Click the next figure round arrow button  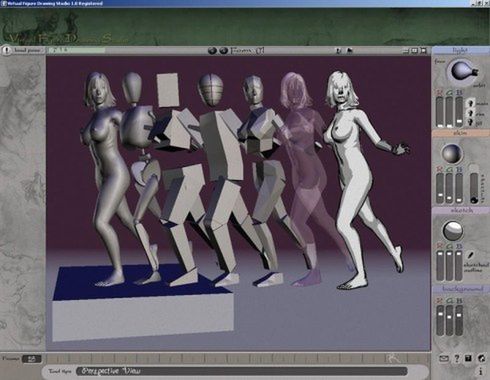pyautogui.click(x=223, y=51)
